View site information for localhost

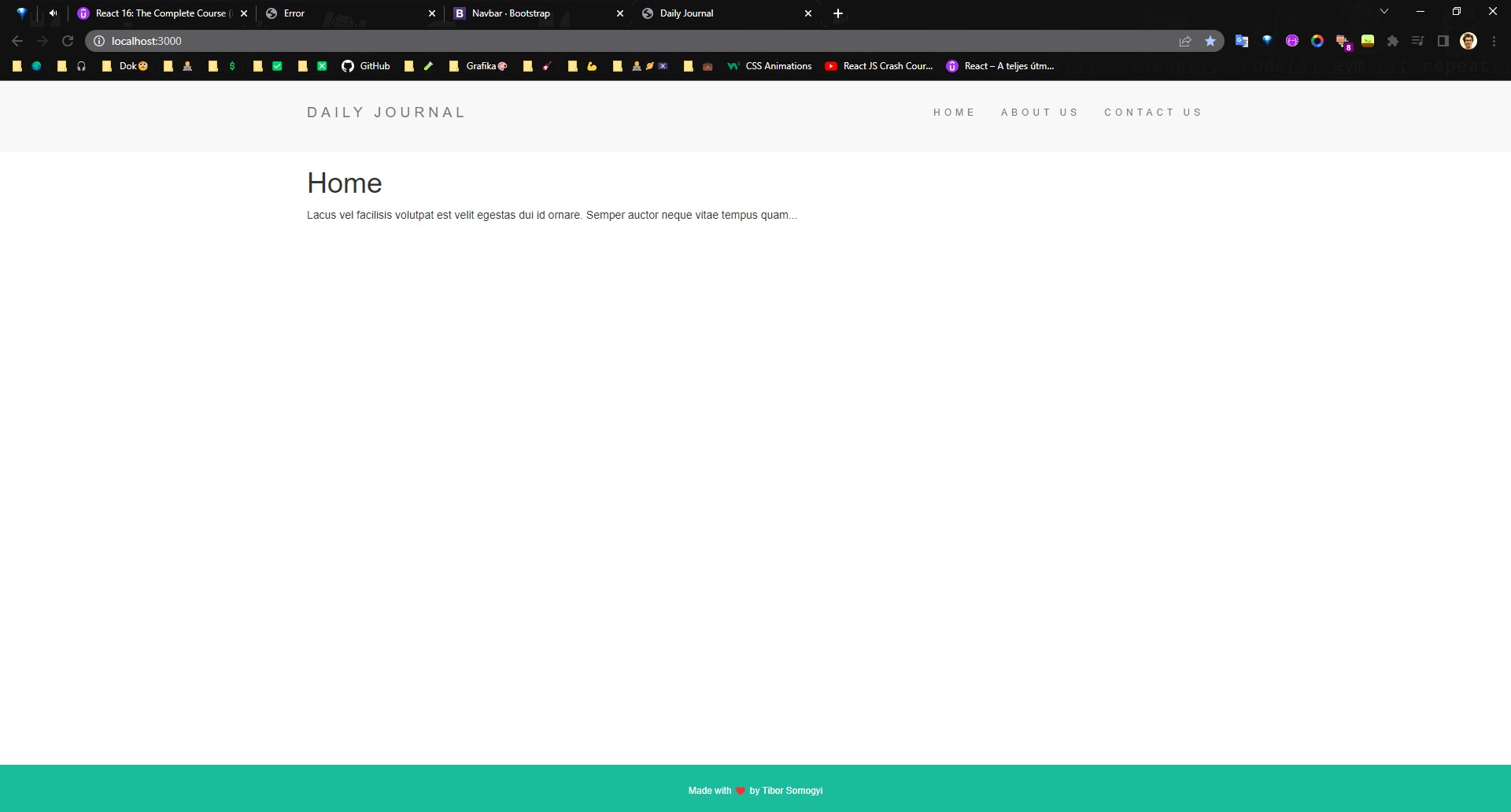click(x=99, y=41)
